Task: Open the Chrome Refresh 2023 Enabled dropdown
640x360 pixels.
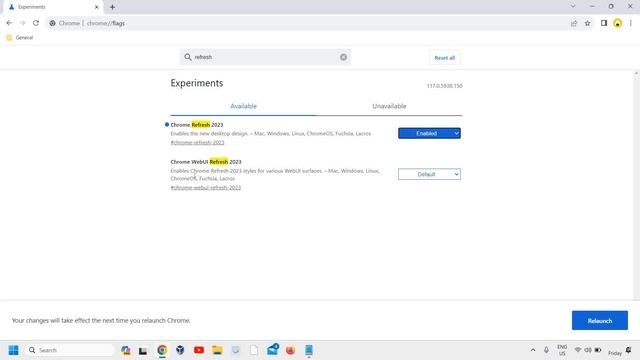Action: (429, 133)
